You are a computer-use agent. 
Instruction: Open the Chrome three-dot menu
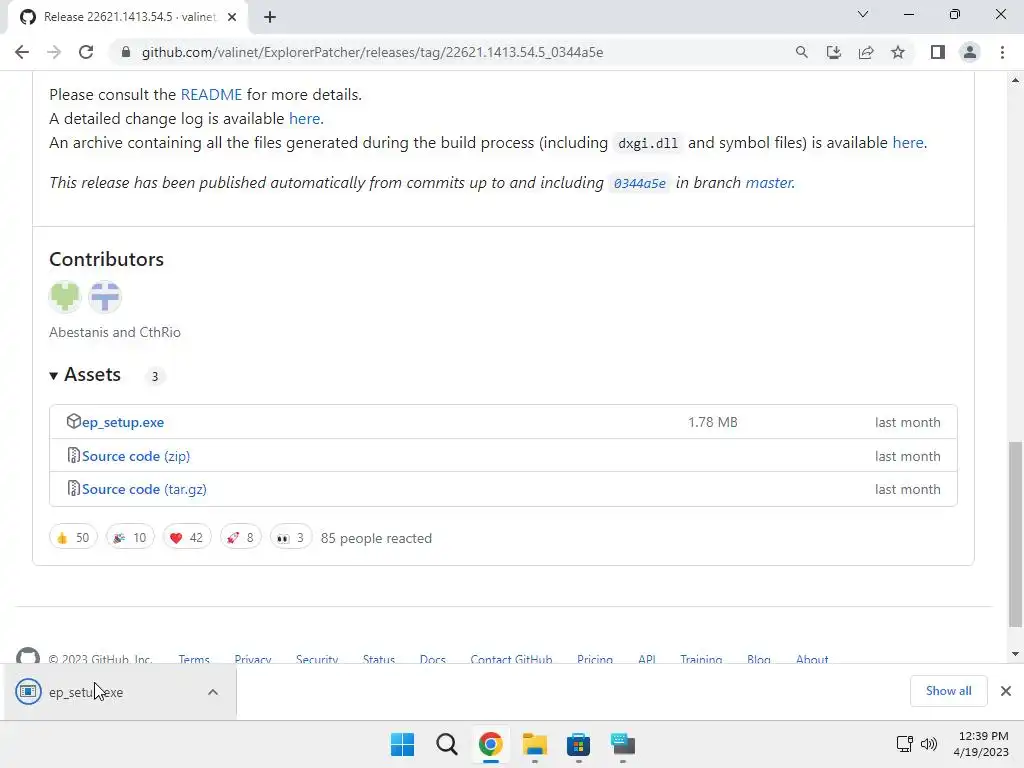[x=1002, y=52]
